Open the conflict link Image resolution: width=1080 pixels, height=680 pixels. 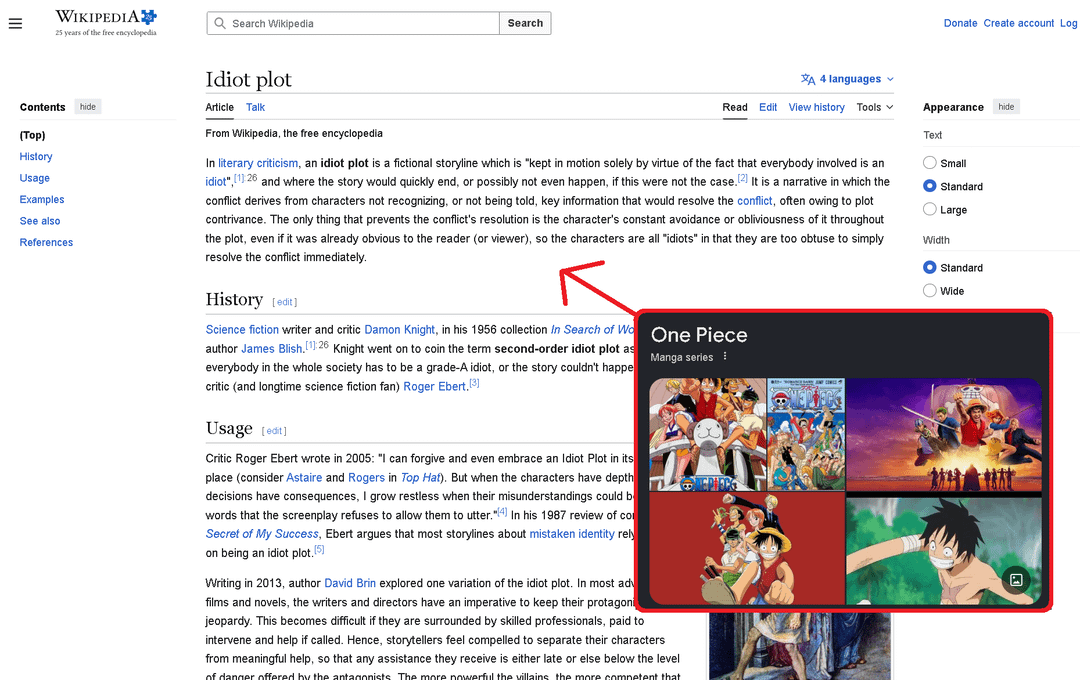755,200
